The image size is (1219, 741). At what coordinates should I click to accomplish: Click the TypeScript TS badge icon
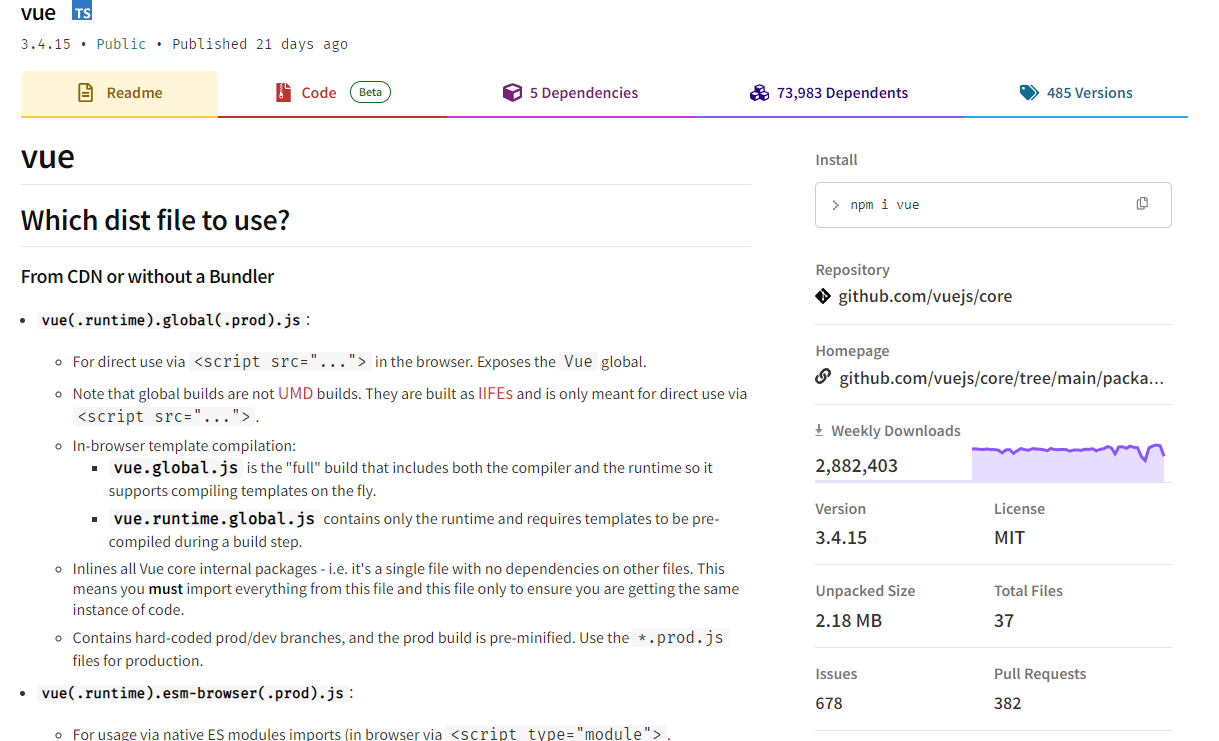82,12
